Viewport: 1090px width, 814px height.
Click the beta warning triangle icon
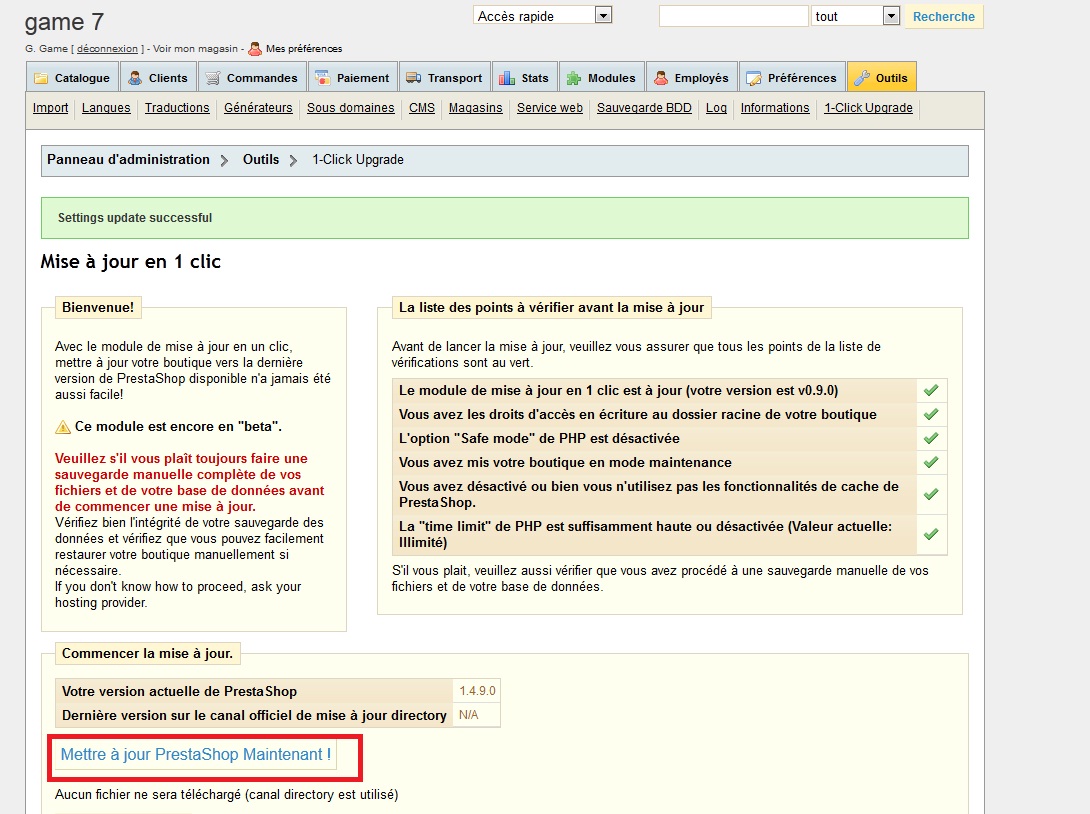tap(63, 427)
